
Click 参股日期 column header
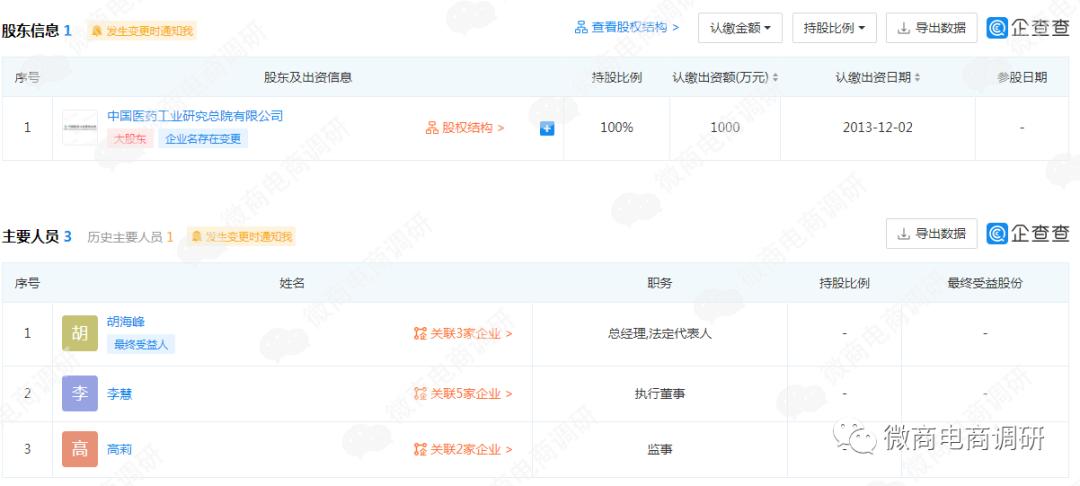[1022, 78]
